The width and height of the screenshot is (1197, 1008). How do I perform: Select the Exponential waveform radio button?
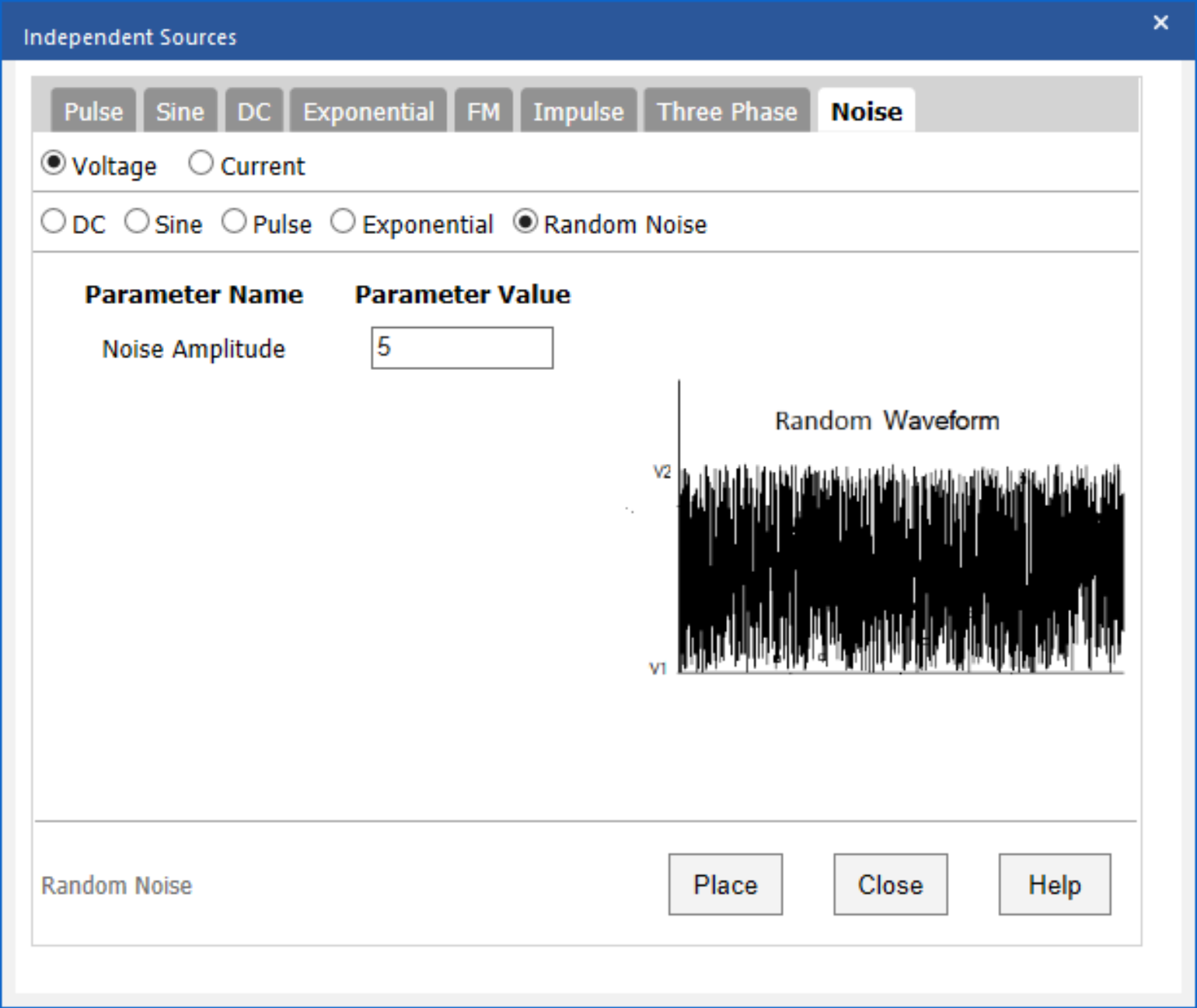click(x=343, y=221)
